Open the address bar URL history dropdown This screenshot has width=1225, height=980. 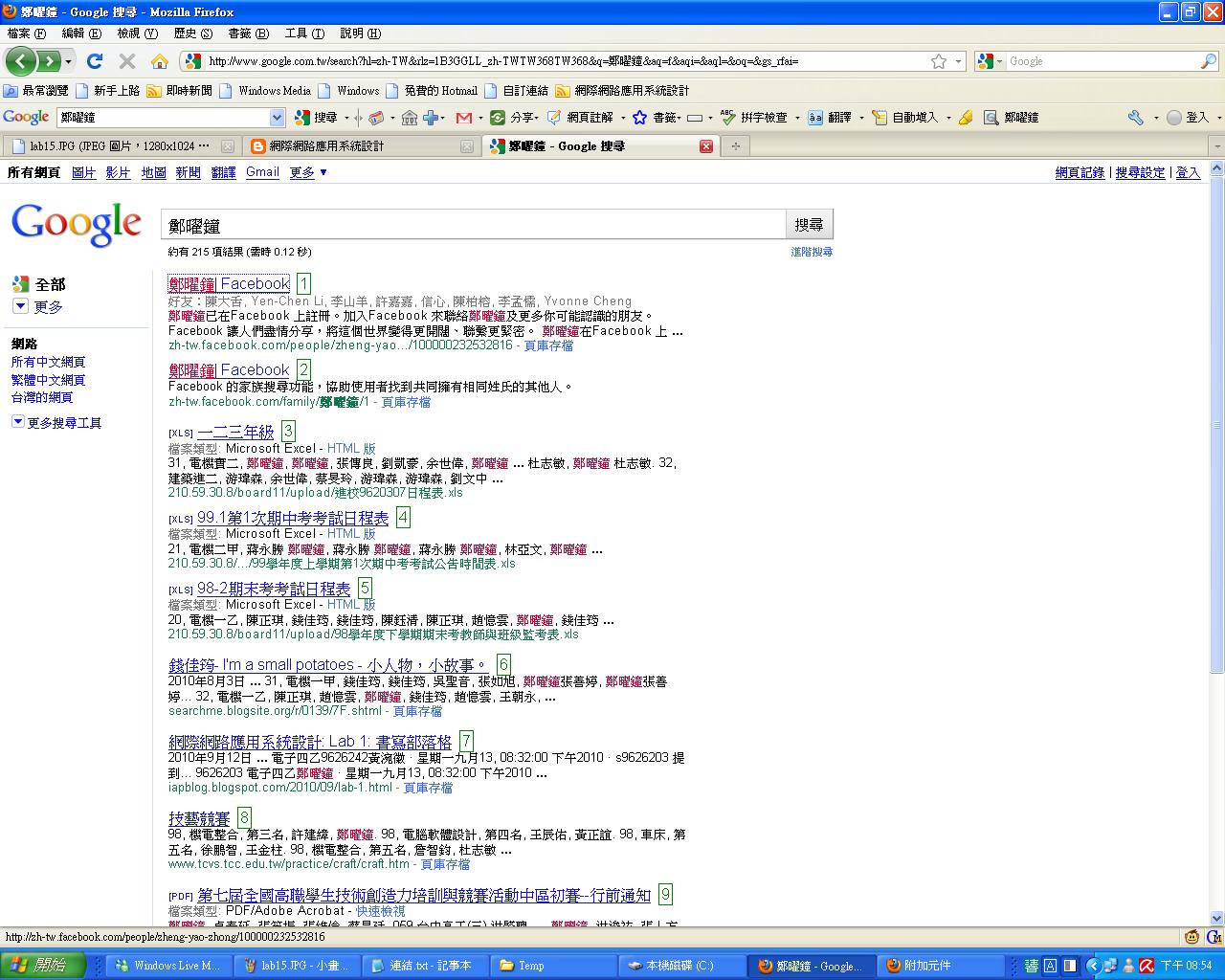click(x=958, y=61)
